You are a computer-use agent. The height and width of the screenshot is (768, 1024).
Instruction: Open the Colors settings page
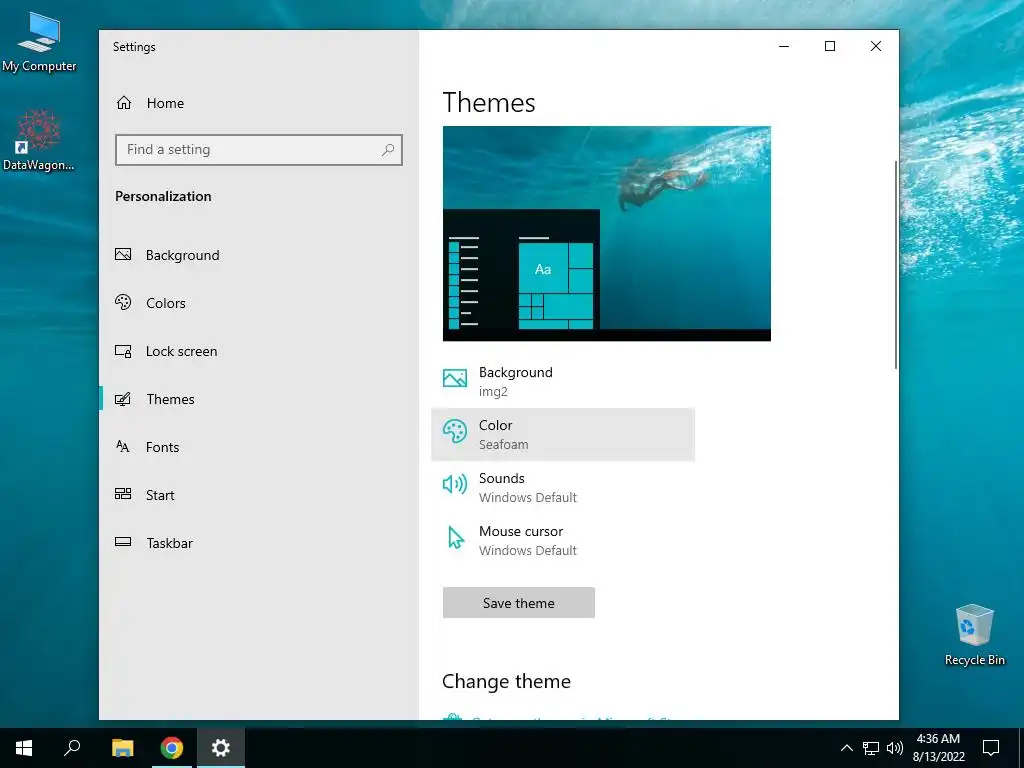pos(259,303)
